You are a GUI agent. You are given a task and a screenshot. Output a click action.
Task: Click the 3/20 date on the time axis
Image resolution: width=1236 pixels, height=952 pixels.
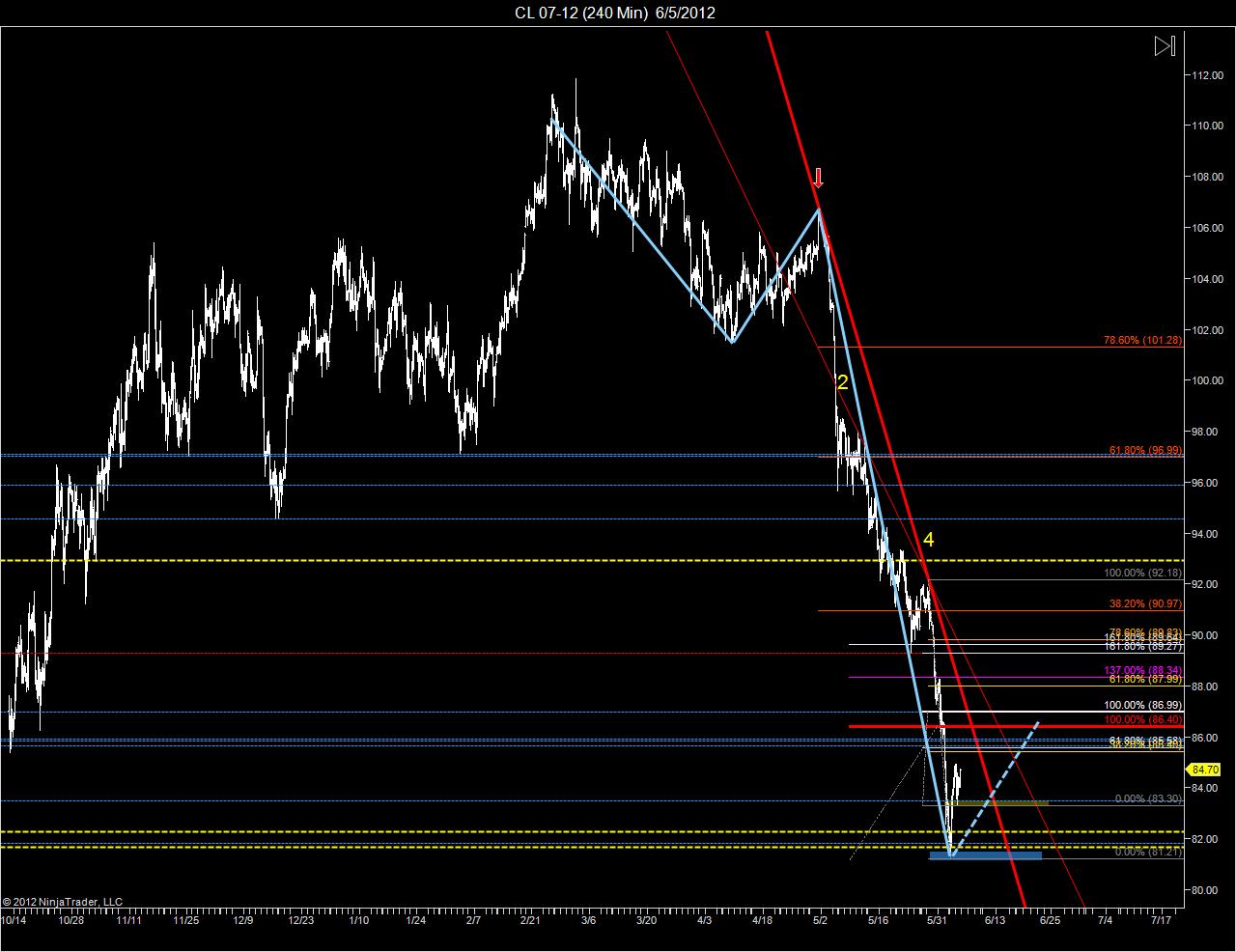click(646, 920)
